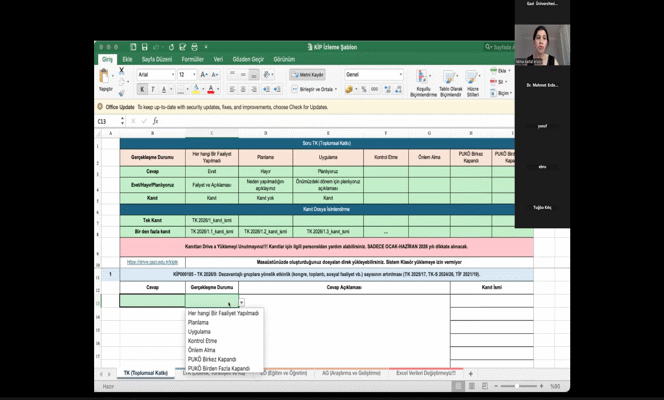This screenshot has width=664, height=400.
Task: Click the increase font size icon
Action: 204,74
